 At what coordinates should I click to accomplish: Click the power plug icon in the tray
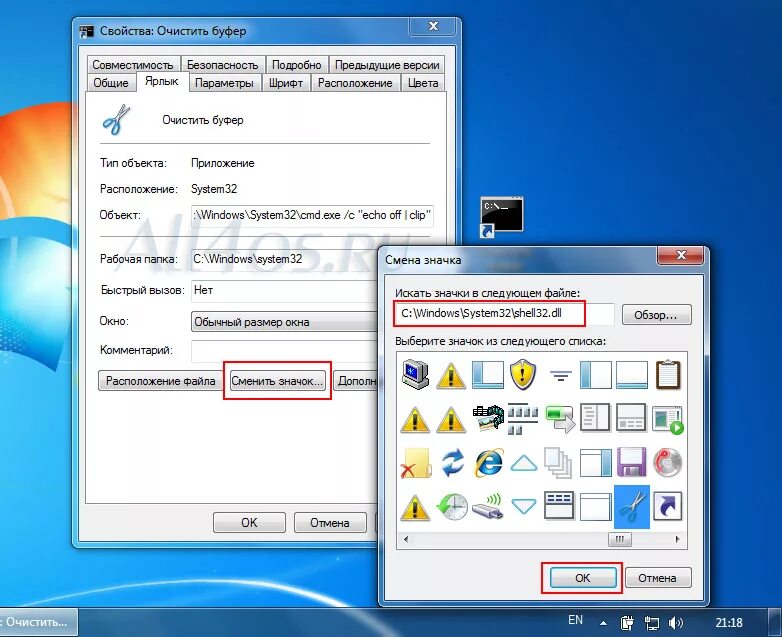627,623
